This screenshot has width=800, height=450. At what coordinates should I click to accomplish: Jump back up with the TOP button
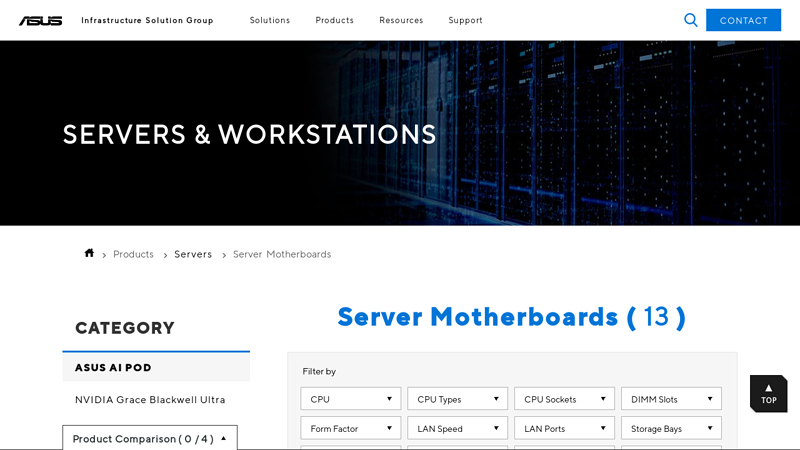click(x=768, y=394)
